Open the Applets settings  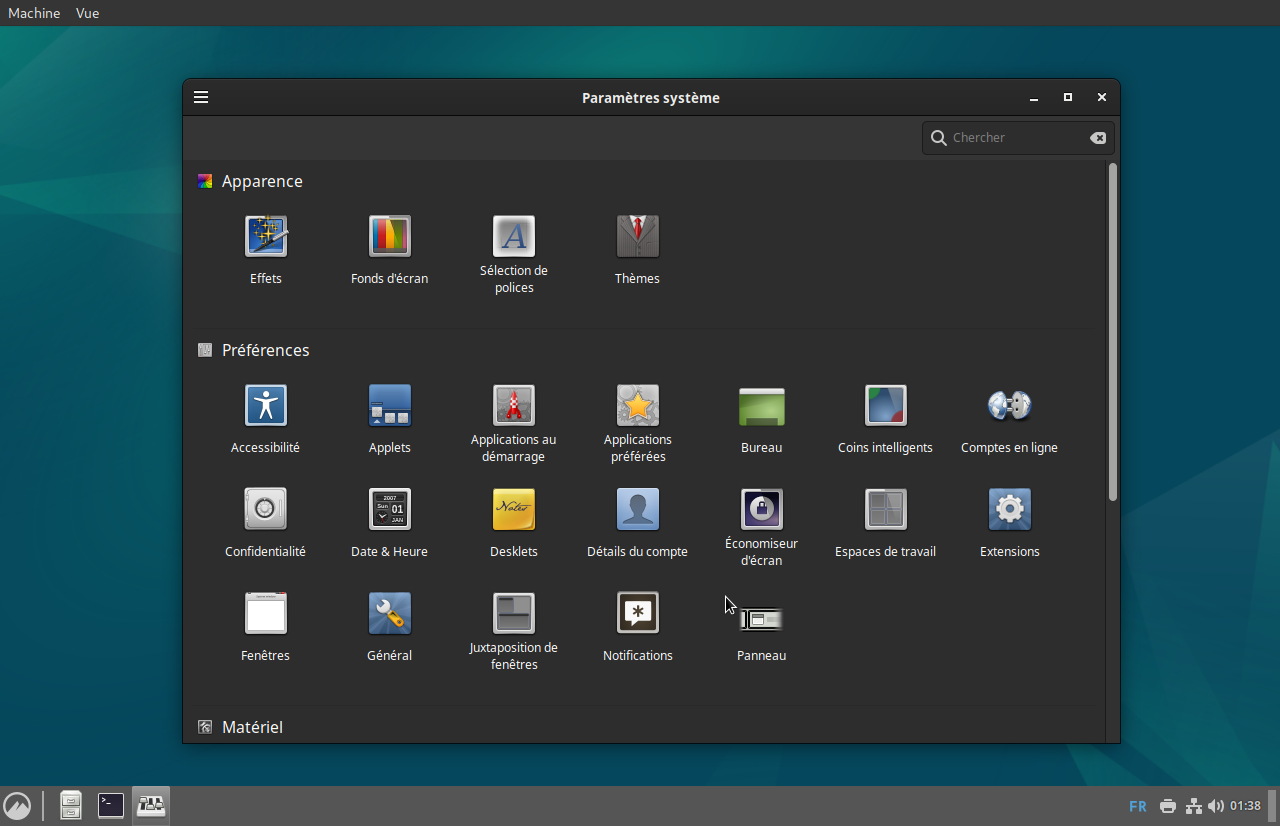[x=389, y=406]
